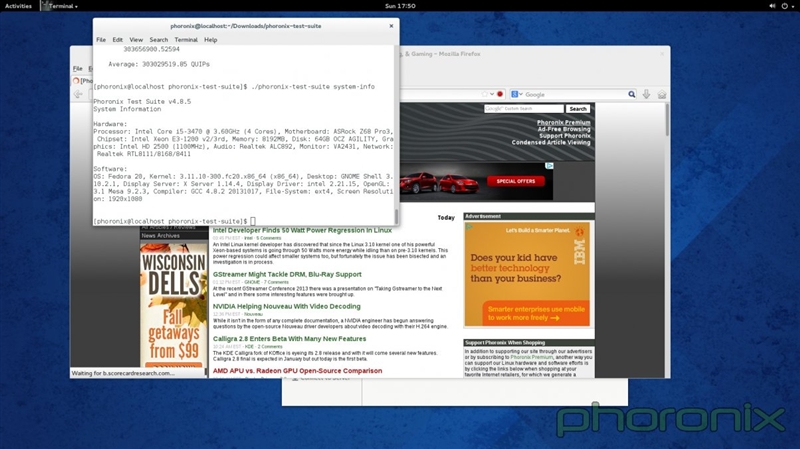Expand the search engine selector arrow
This screenshot has height=449, width=800.
(x=522, y=94)
